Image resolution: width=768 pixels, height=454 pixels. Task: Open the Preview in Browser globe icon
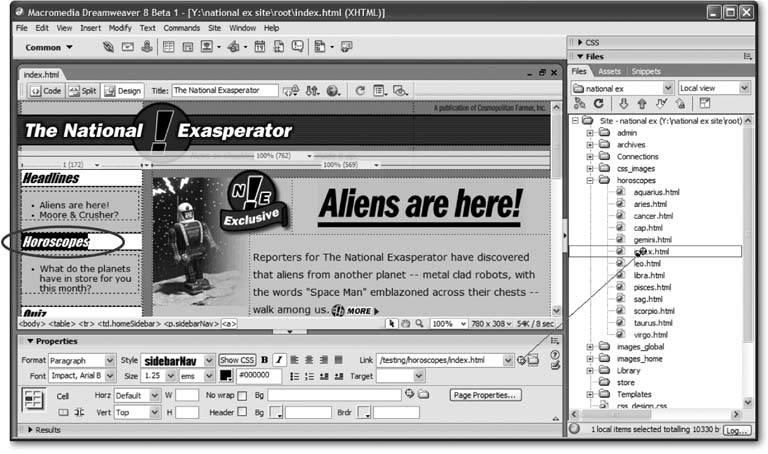tap(333, 91)
